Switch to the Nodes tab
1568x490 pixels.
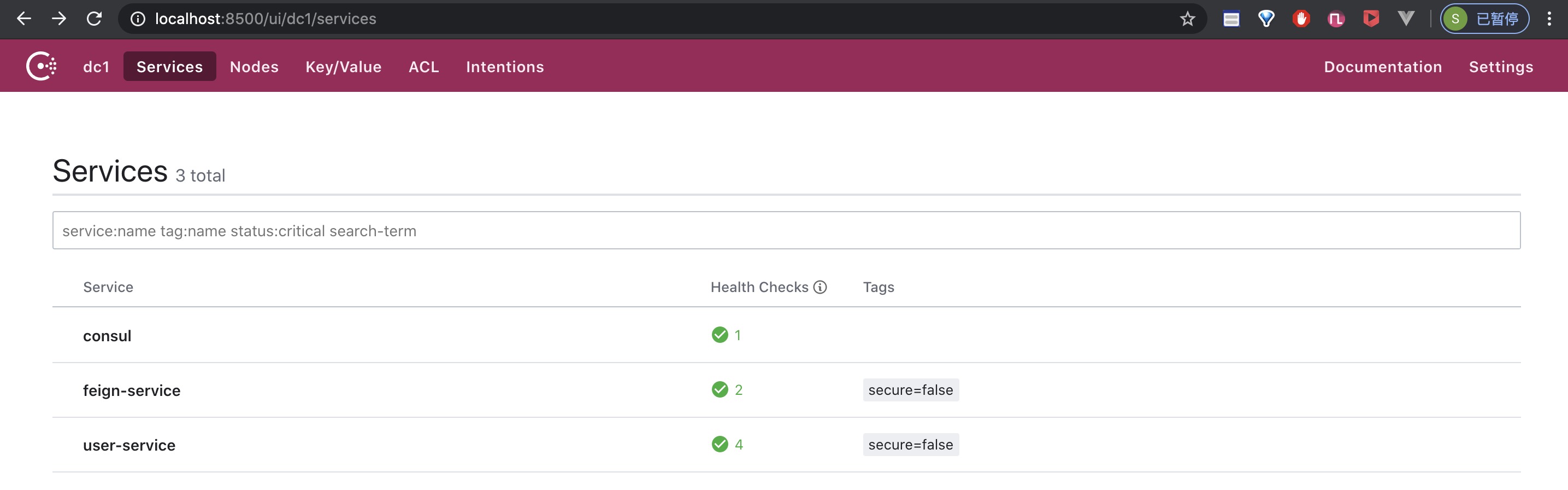254,66
